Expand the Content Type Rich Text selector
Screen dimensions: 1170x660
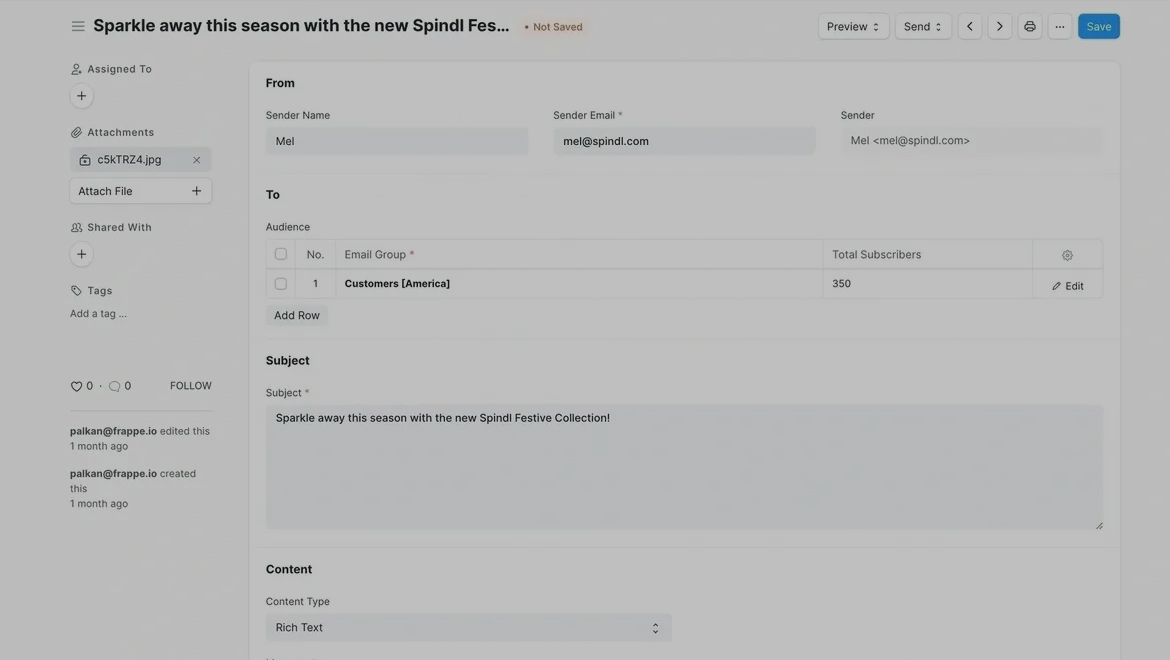[468, 628]
